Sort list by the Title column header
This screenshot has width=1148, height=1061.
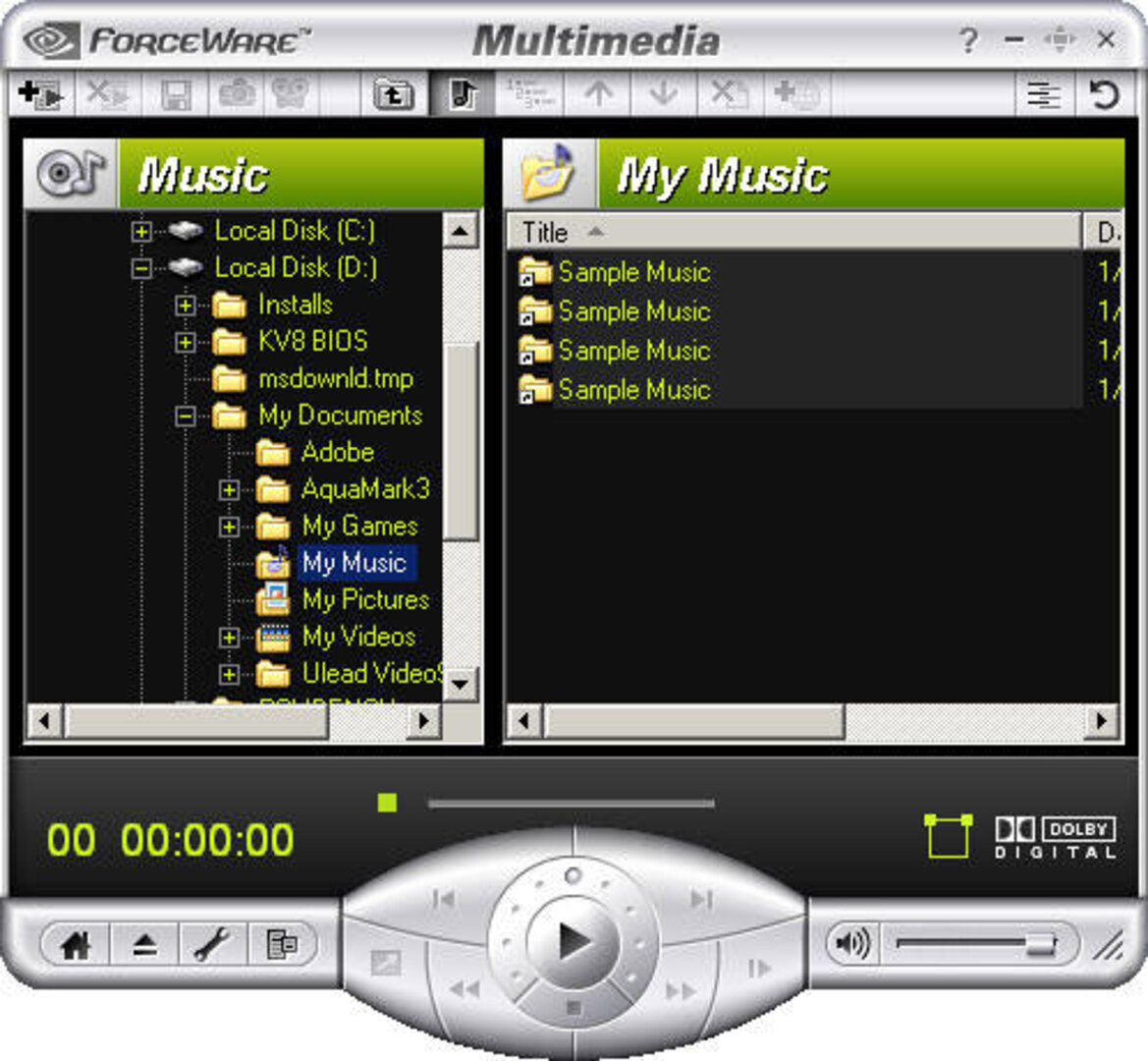pos(794,232)
